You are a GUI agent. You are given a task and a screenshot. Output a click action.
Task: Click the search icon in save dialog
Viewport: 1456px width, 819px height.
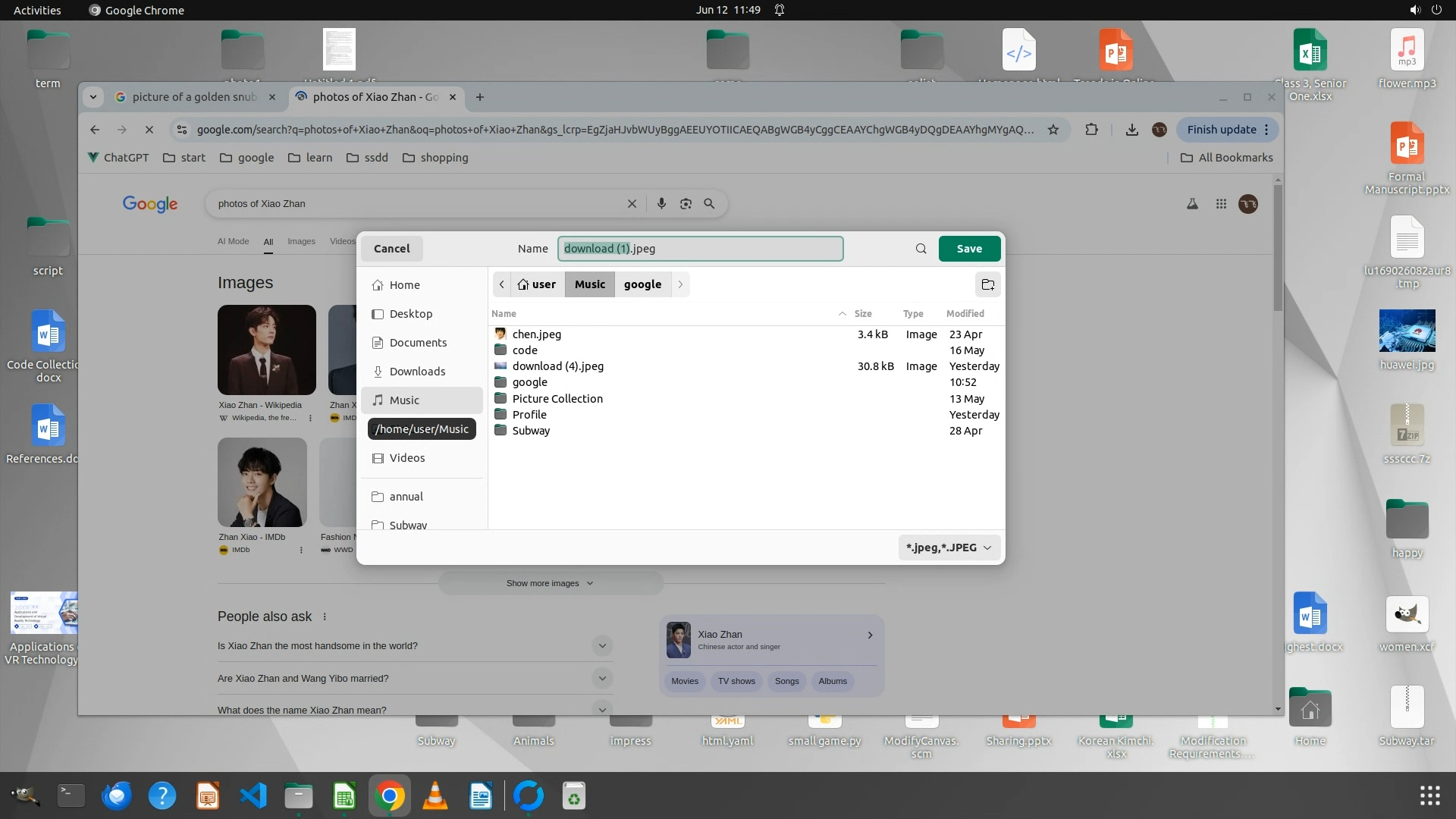pyautogui.click(x=921, y=249)
